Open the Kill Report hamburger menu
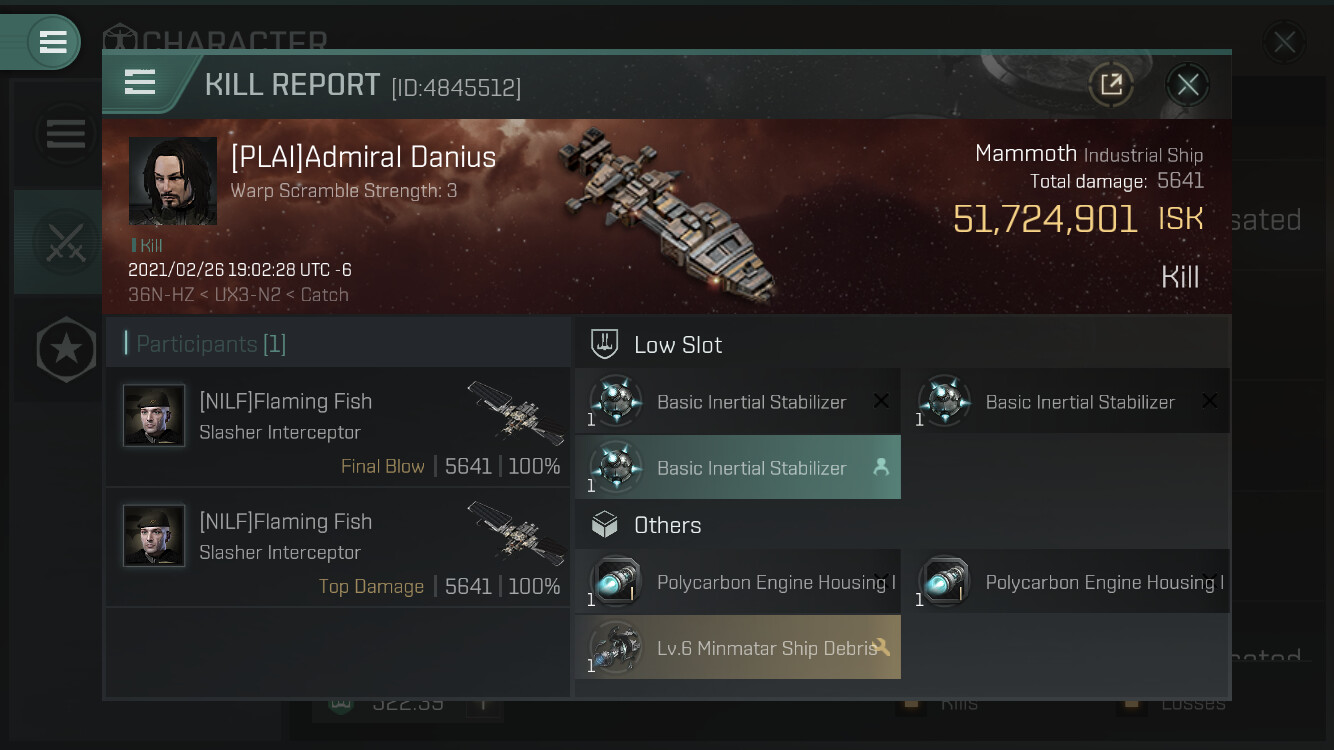The width and height of the screenshot is (1334, 750). (x=140, y=83)
